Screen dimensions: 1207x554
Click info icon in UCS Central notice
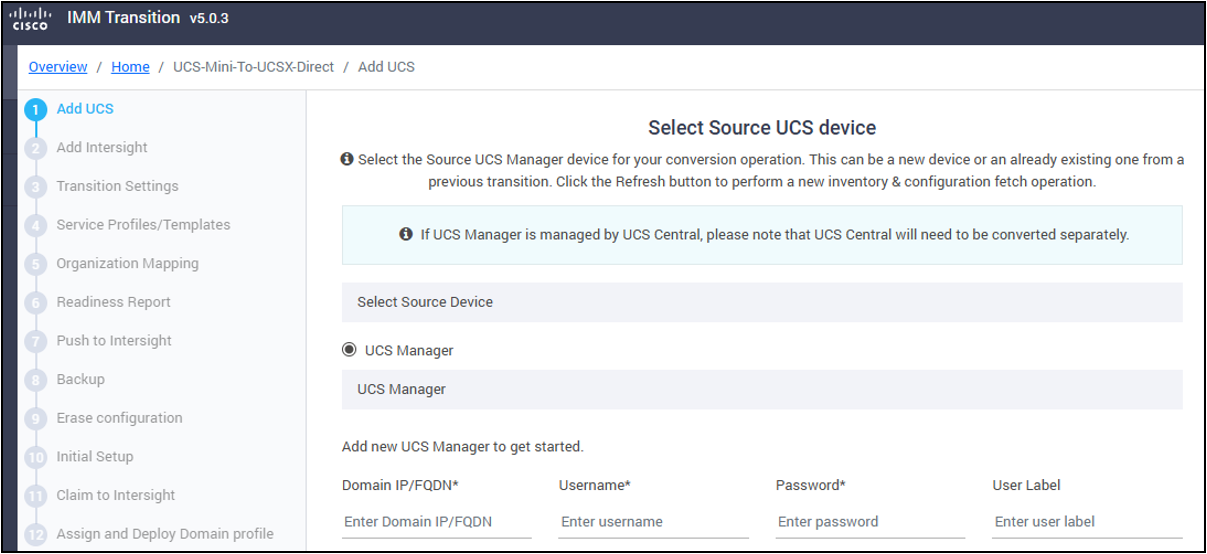[x=406, y=235]
